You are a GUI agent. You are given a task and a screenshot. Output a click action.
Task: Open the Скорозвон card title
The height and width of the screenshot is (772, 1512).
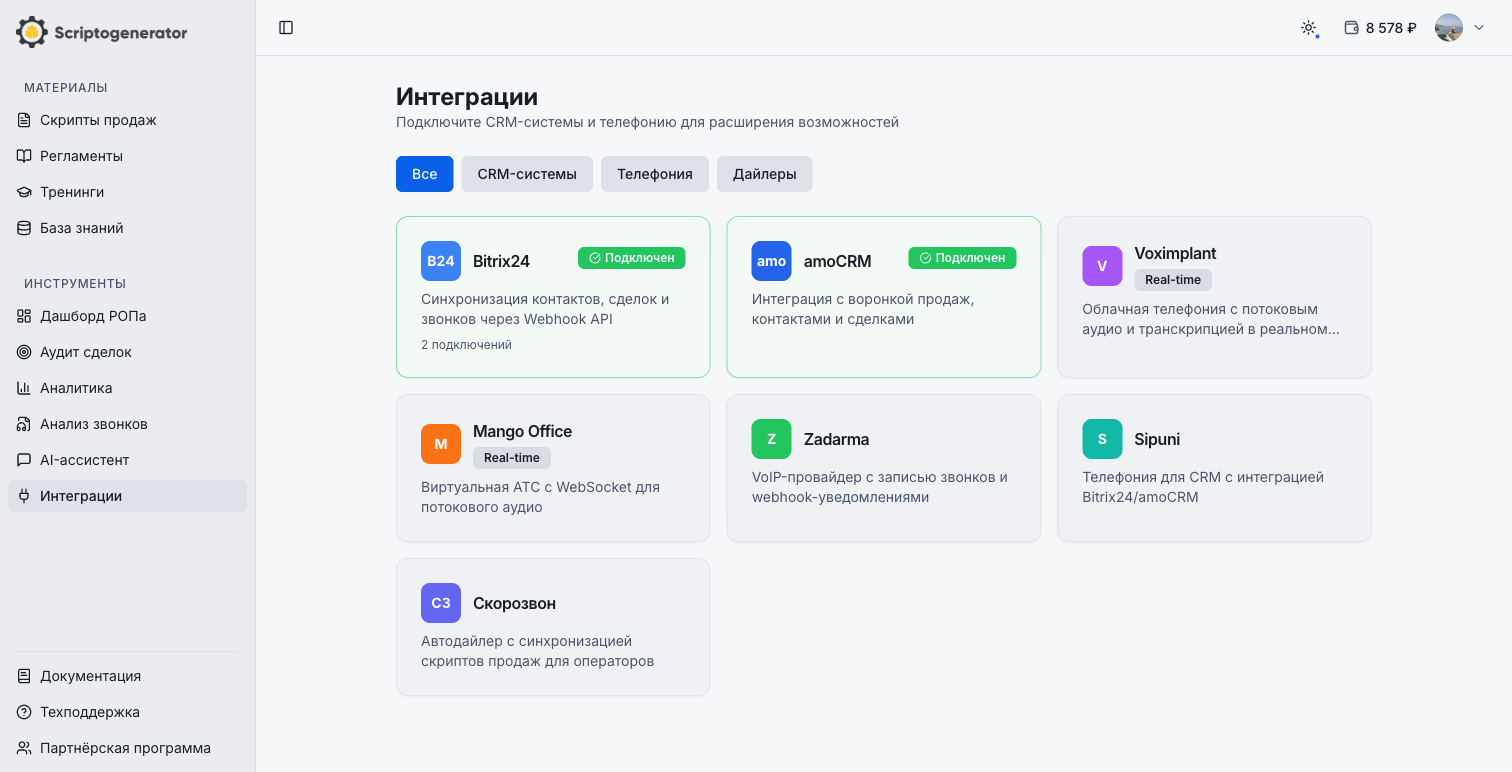coord(514,603)
